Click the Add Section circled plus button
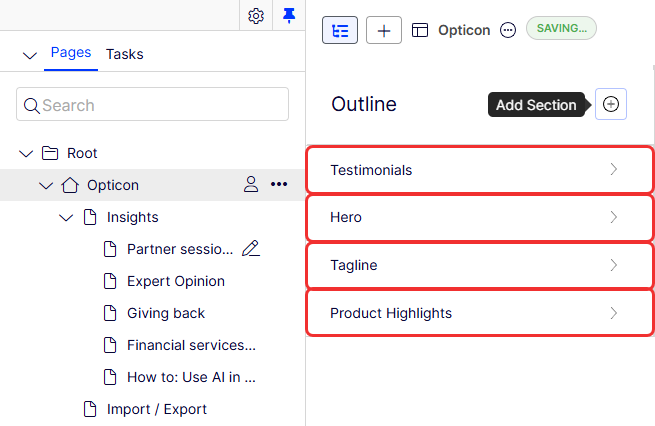Image resolution: width=655 pixels, height=426 pixels. 610,104
